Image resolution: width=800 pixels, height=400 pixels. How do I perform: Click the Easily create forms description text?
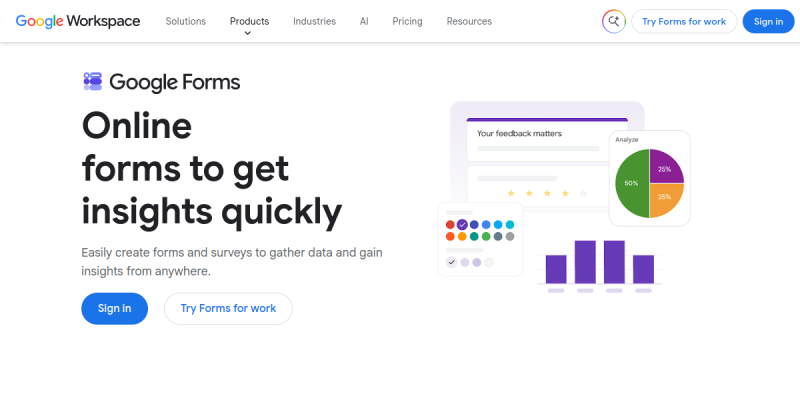coord(232,262)
